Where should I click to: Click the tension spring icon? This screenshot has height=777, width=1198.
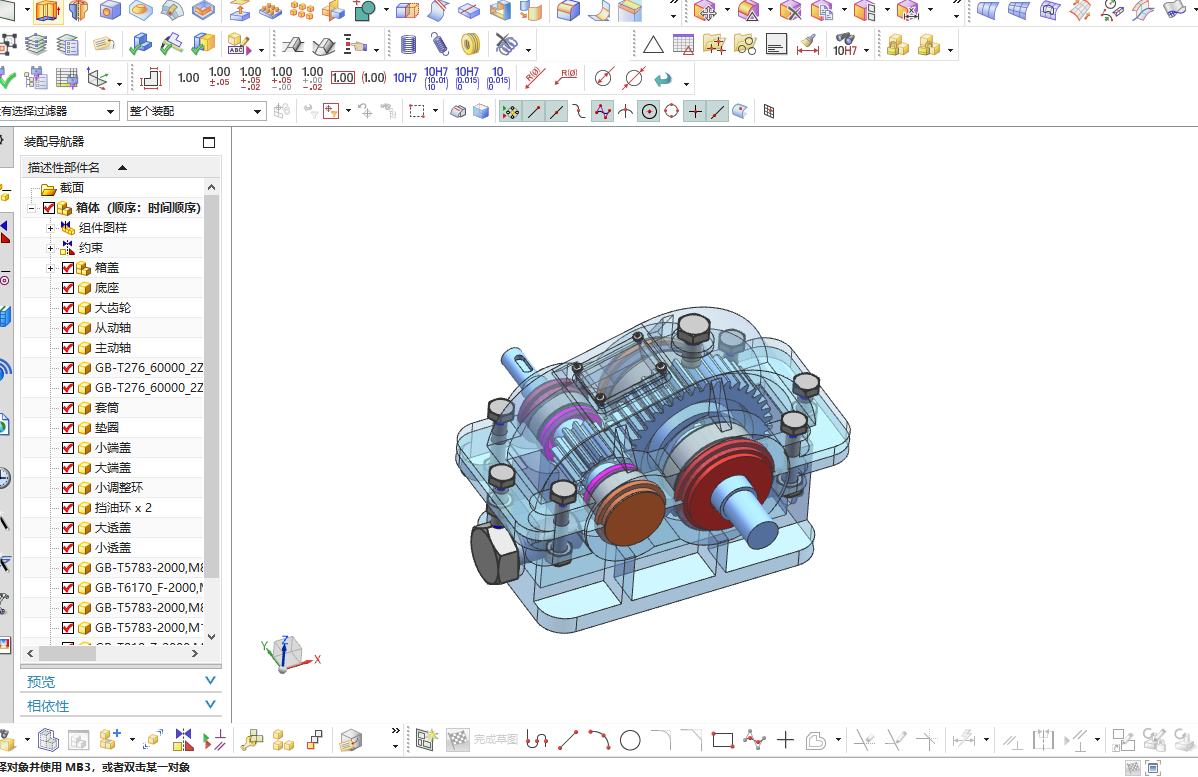[x=439, y=45]
